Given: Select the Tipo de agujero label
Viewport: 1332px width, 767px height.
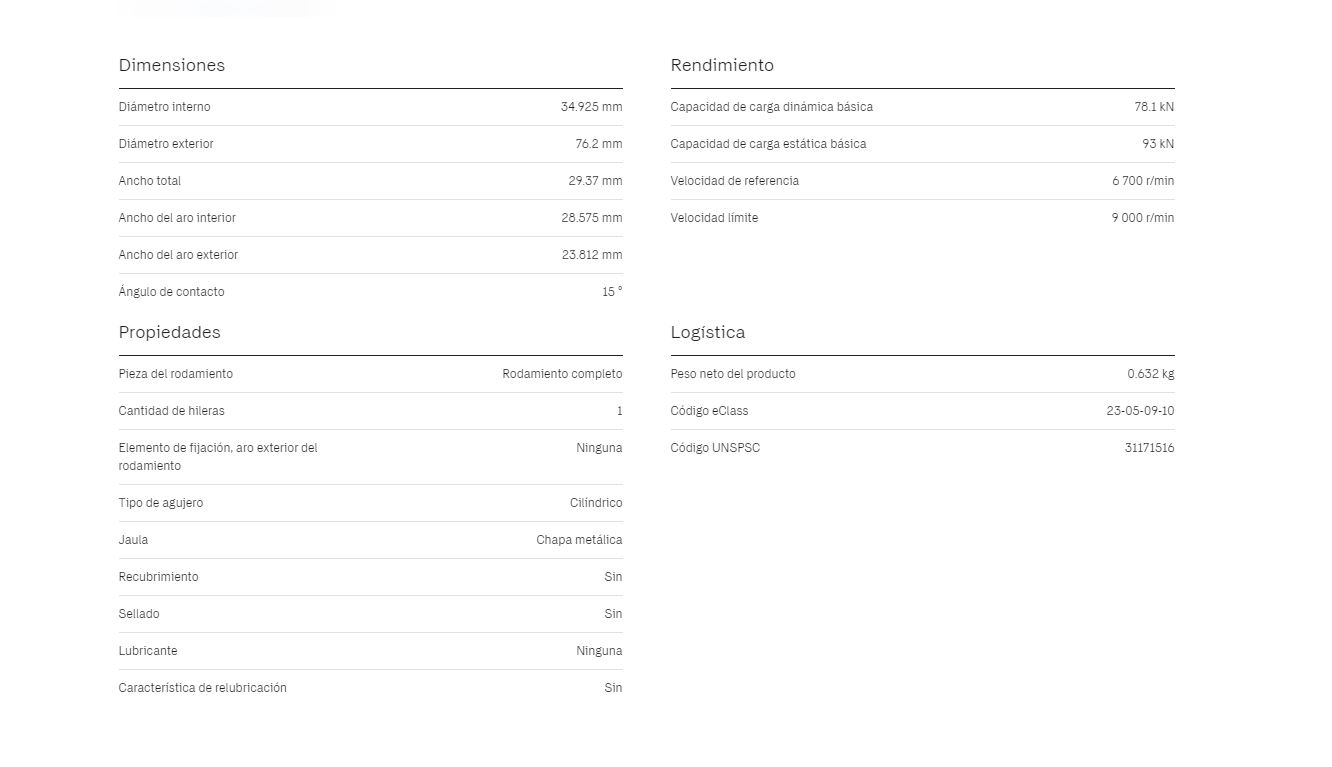Looking at the screenshot, I should click(x=160, y=503).
